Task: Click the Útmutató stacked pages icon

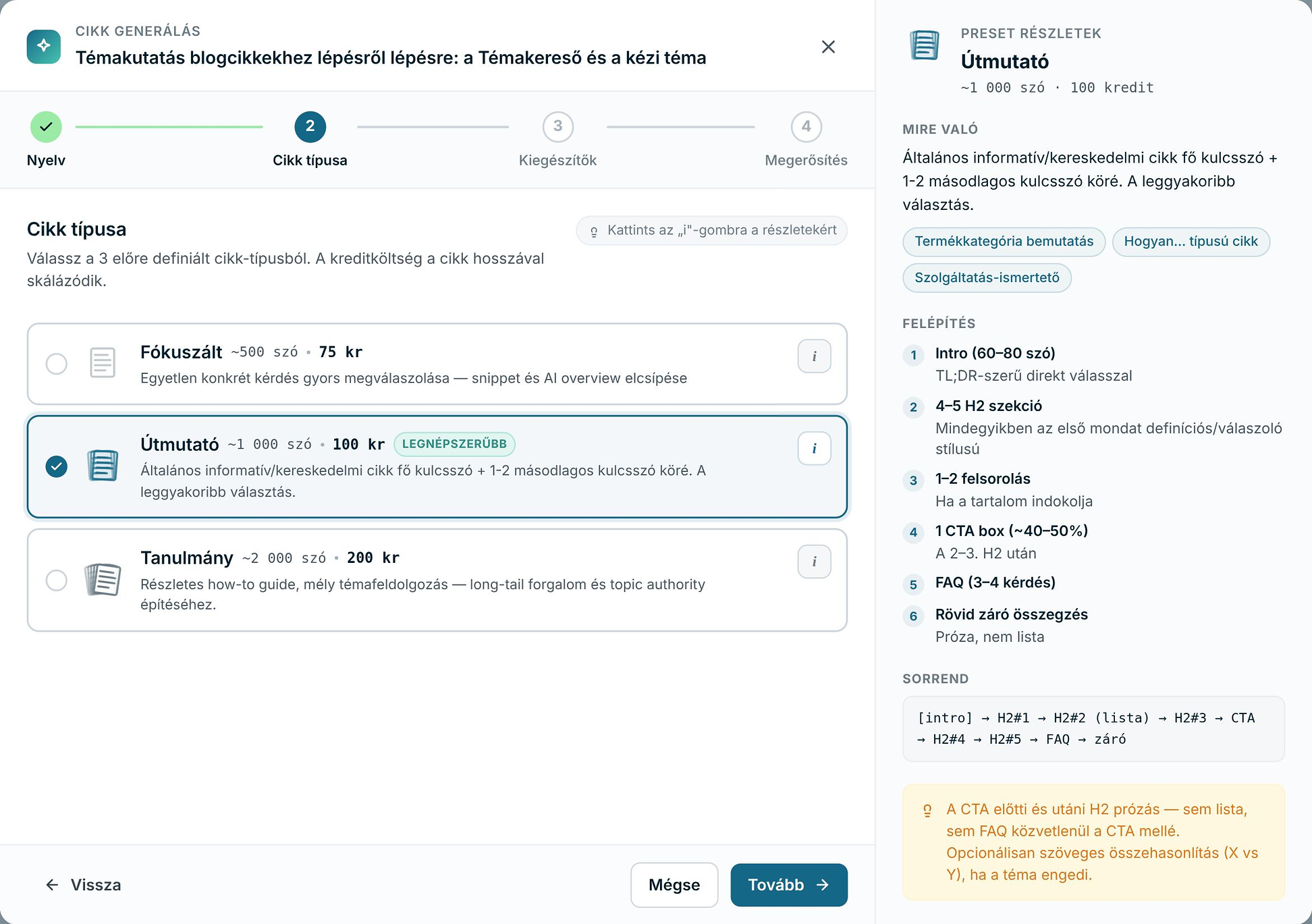Action: [103, 466]
